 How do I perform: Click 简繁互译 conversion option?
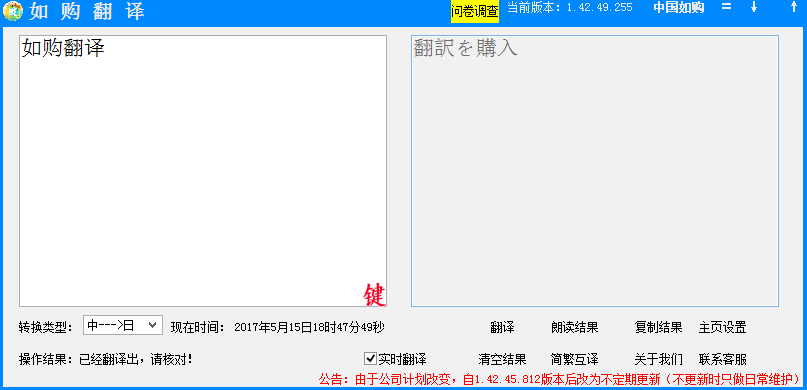tap(574, 359)
